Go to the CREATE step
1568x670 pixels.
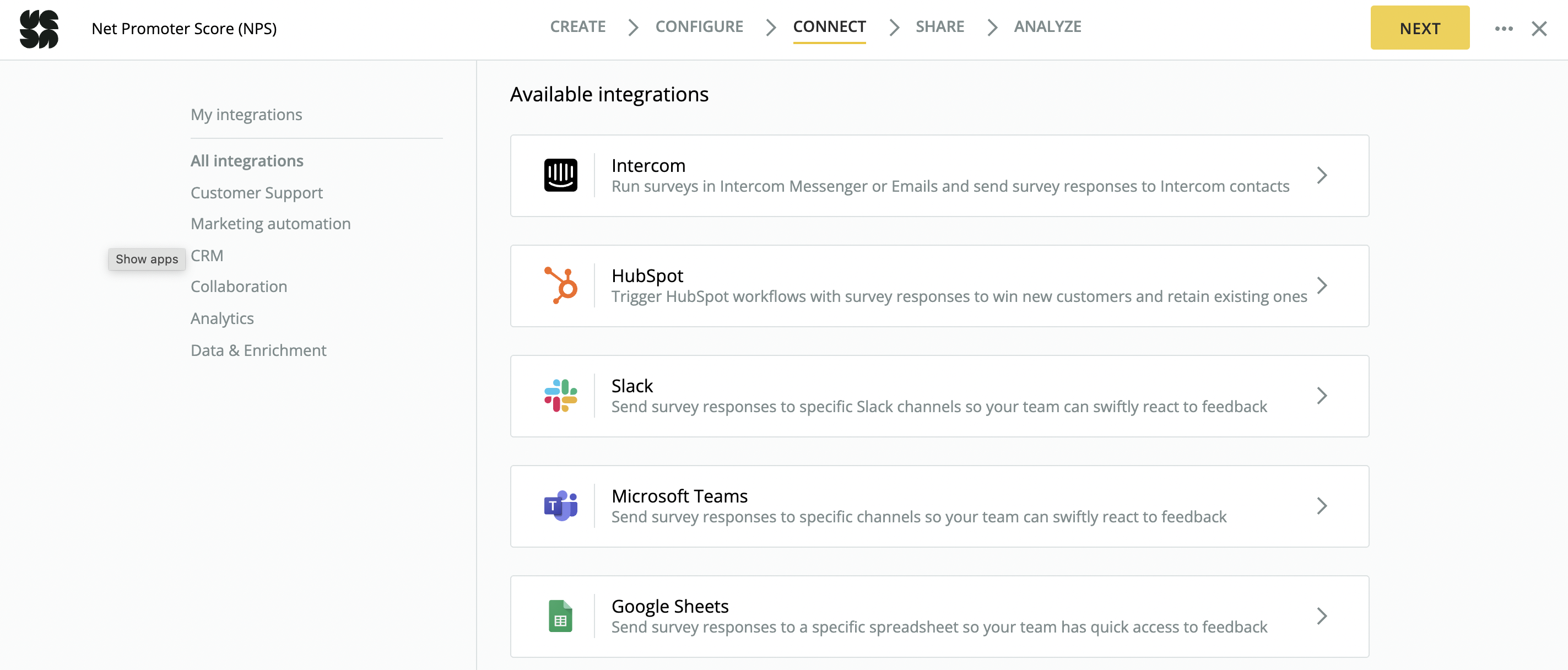(577, 27)
